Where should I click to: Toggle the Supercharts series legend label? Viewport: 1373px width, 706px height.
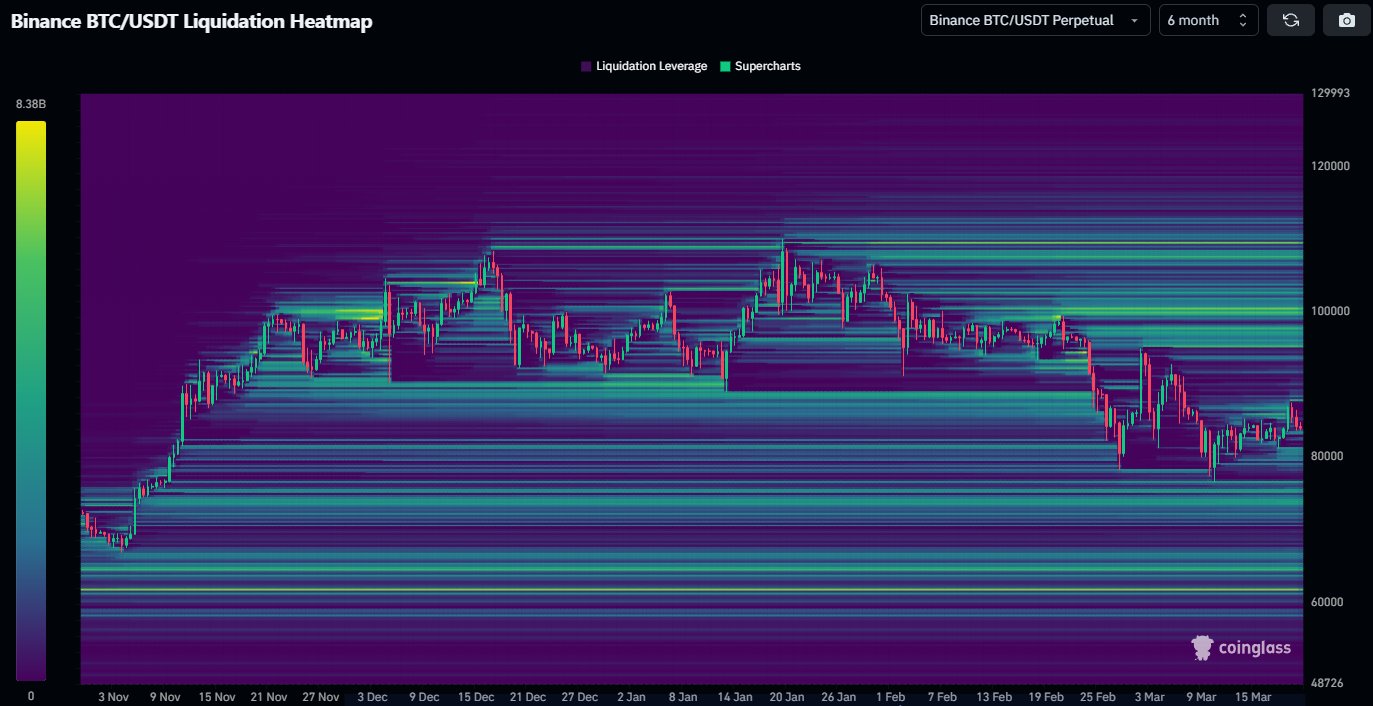[x=767, y=67]
